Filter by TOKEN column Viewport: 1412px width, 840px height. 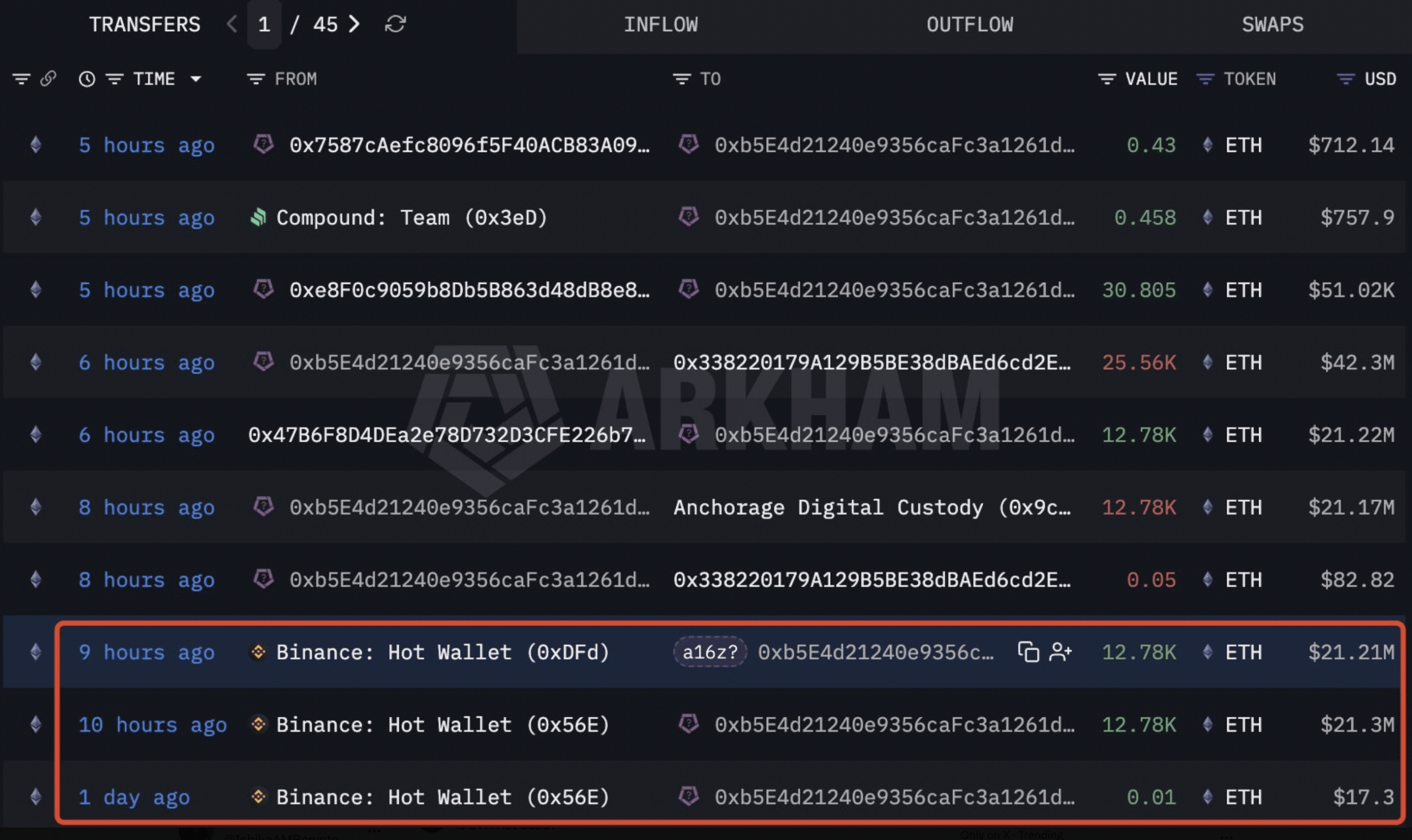tap(1205, 79)
